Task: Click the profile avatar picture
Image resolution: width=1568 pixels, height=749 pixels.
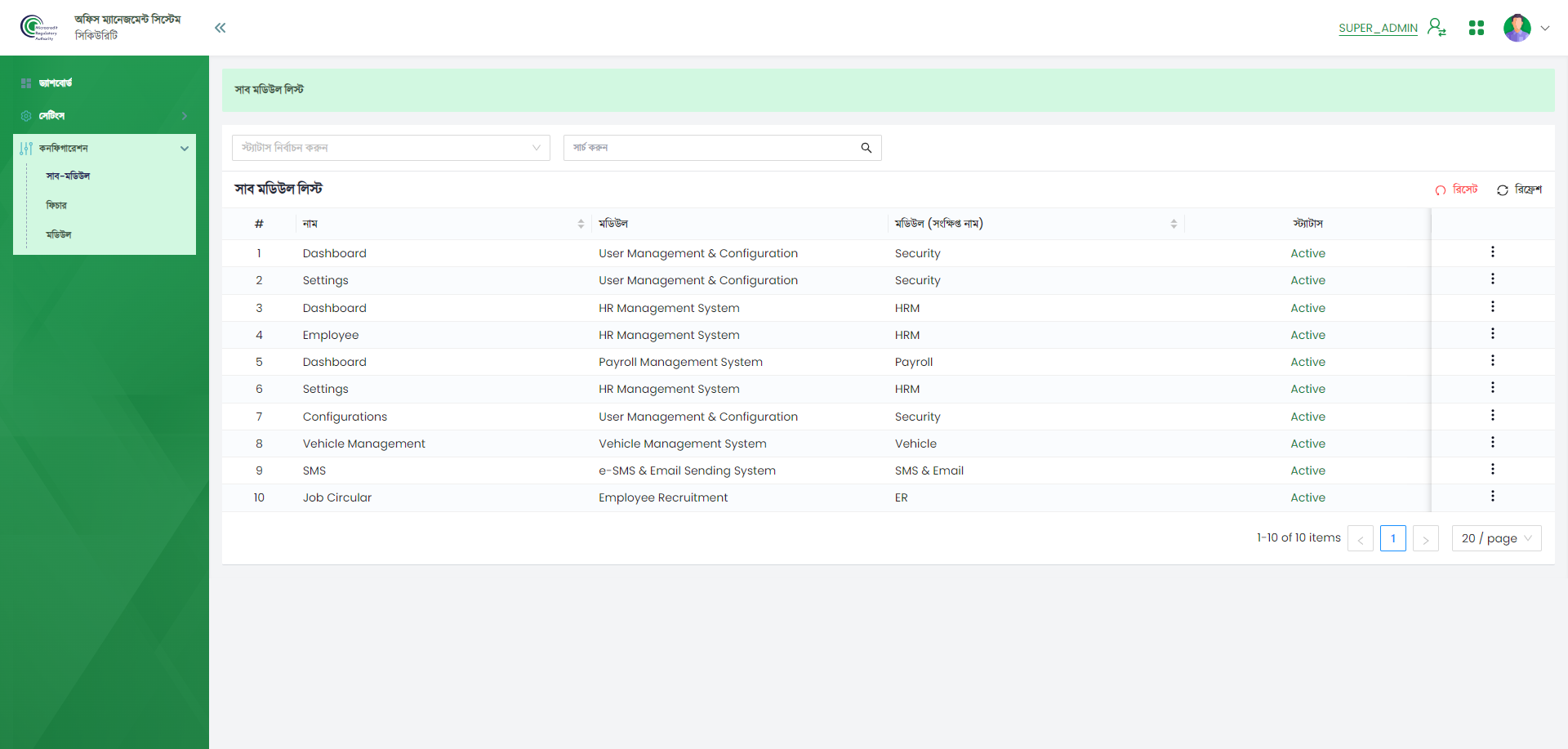Action: [x=1517, y=28]
